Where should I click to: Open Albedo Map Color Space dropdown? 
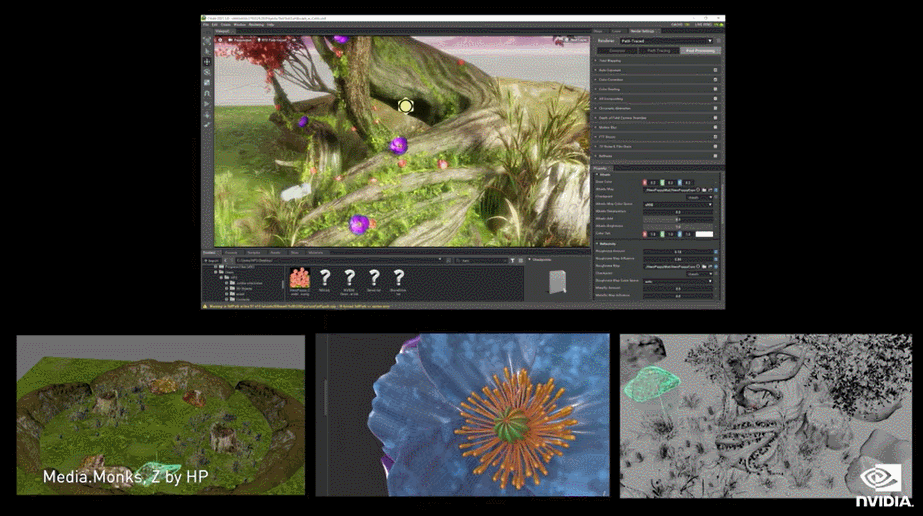pos(678,204)
